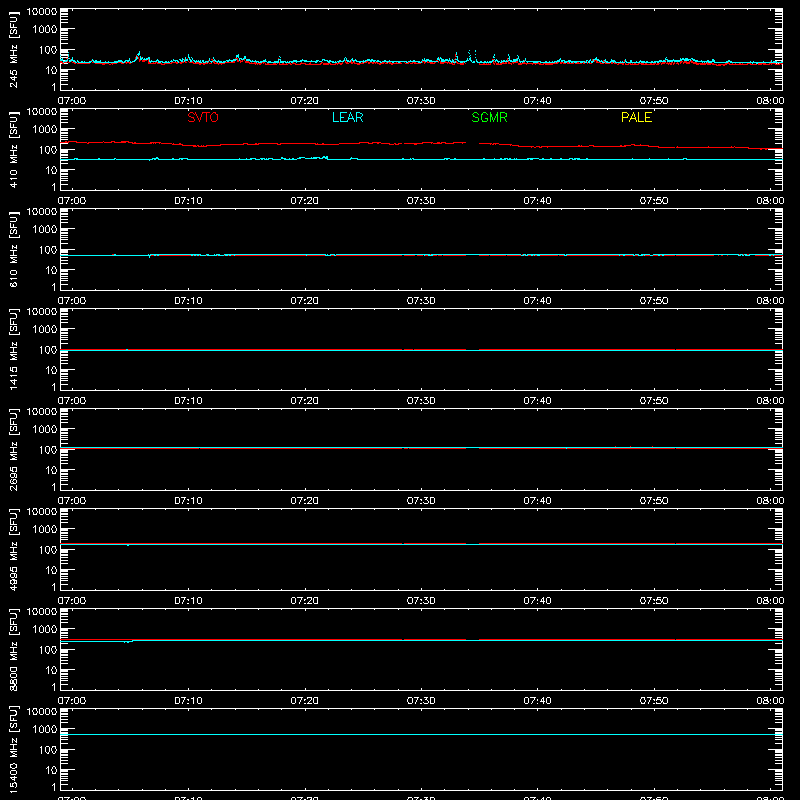Click 07:20 tick under the 410 MHz plot
The image size is (800, 800).
(305, 201)
